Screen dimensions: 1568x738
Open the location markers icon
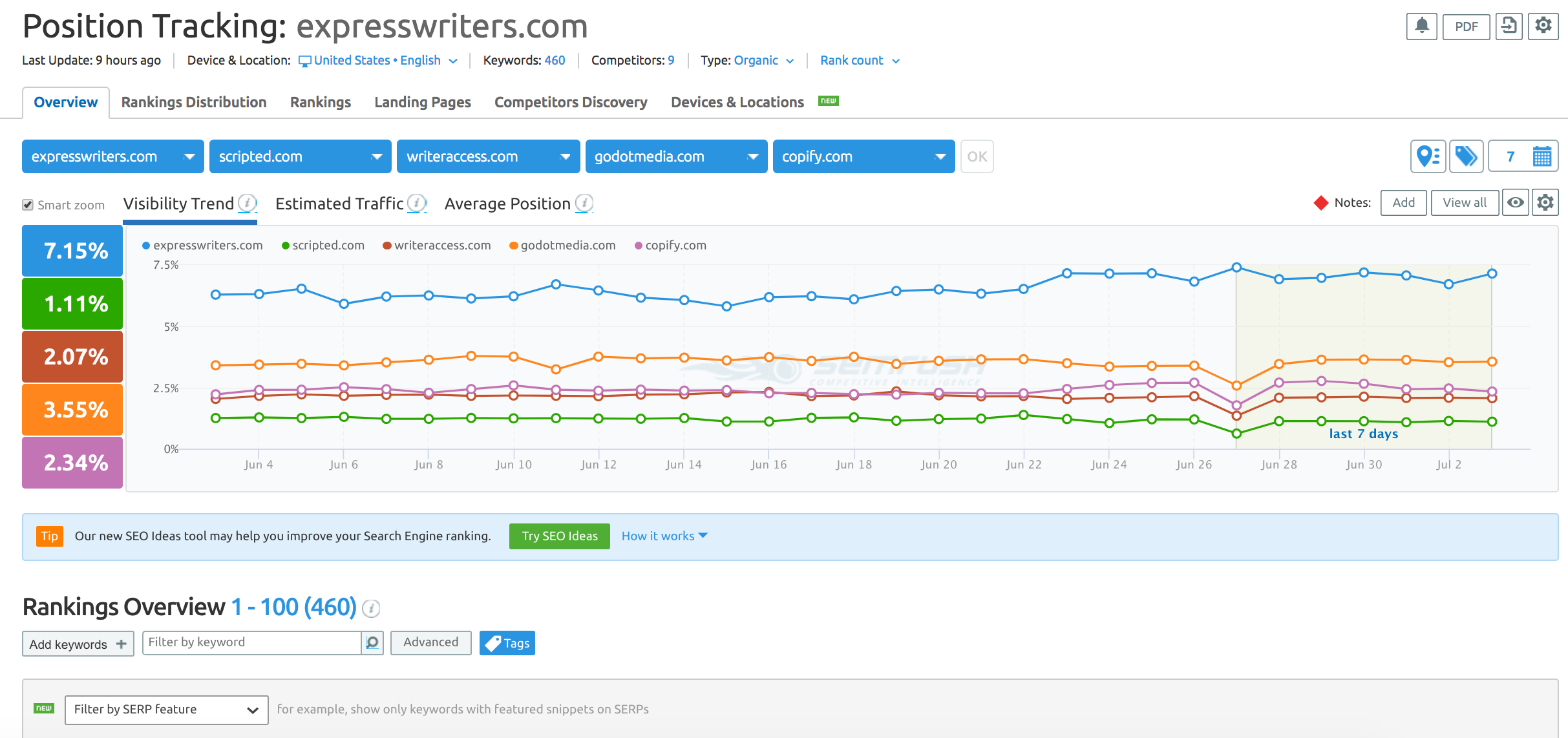pos(1428,156)
